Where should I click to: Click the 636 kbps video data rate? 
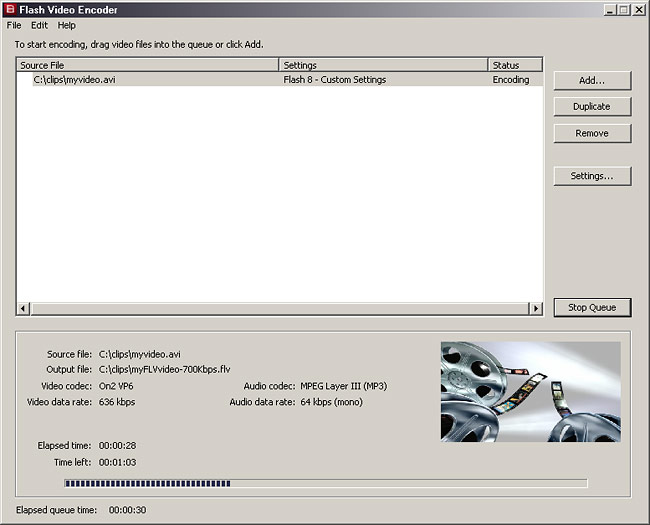click(116, 402)
